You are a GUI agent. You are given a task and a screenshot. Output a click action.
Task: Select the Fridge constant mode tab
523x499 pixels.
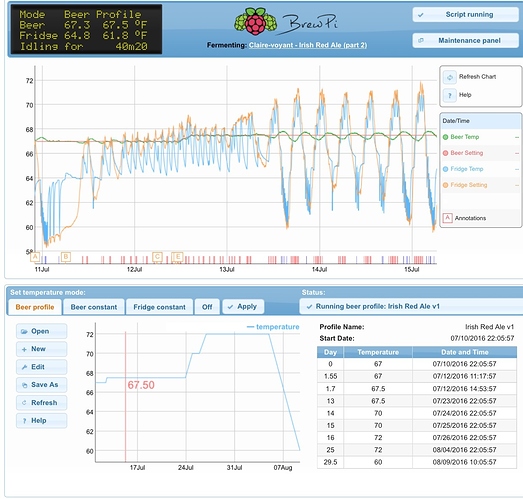click(x=159, y=307)
